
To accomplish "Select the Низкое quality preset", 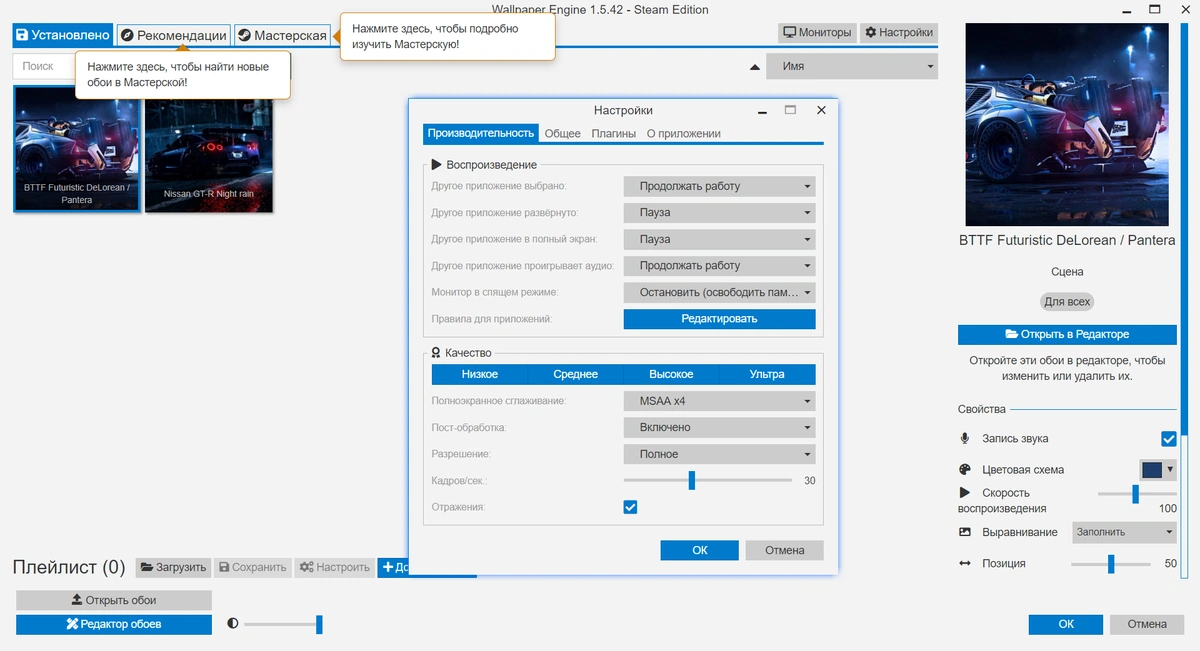I will coord(480,374).
